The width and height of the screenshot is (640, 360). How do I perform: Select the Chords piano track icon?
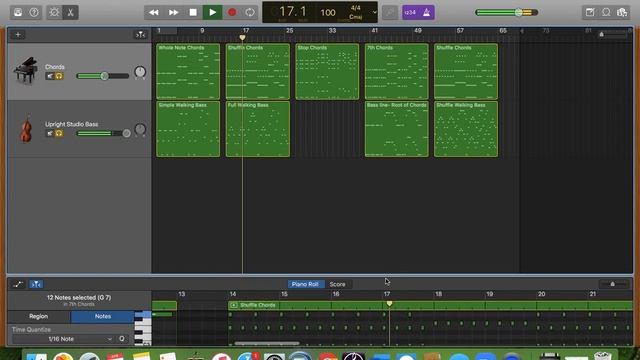pyautogui.click(x=25, y=71)
